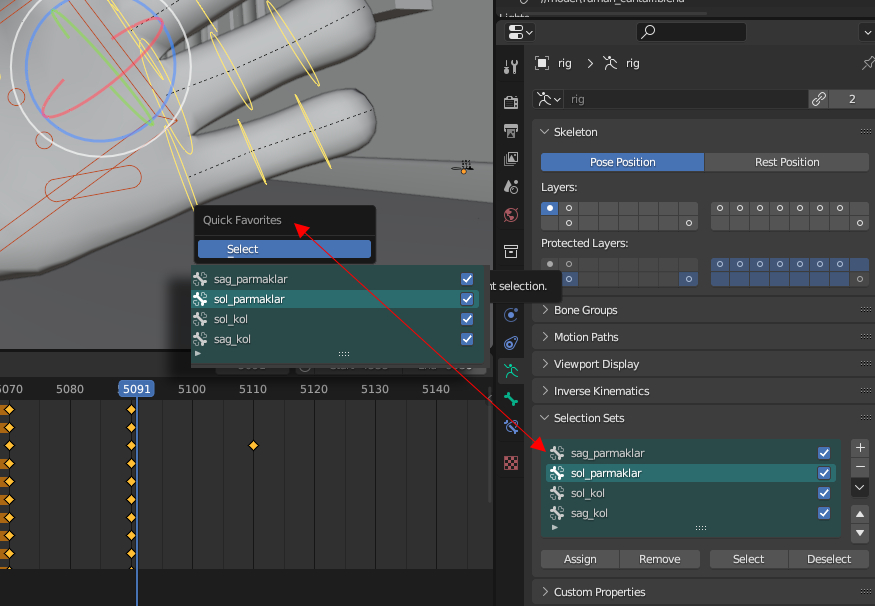
Task: Toggle sag_kol checkbox in Selection Sets panel
Action: pos(824,513)
